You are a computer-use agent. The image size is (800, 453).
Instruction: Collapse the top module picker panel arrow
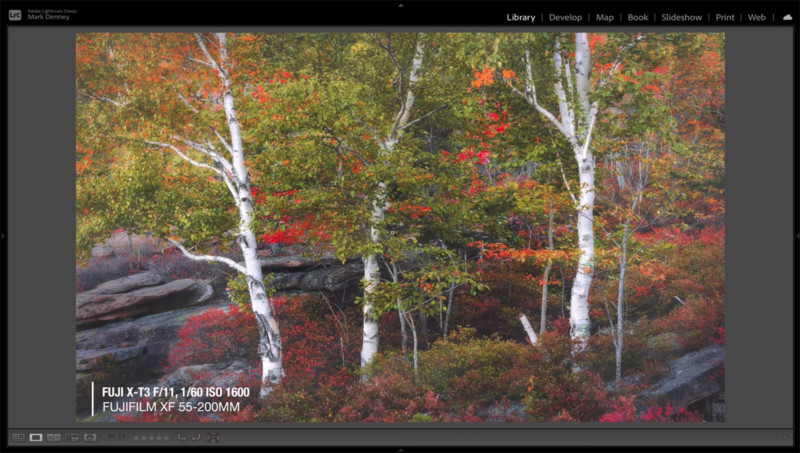pyautogui.click(x=400, y=4)
